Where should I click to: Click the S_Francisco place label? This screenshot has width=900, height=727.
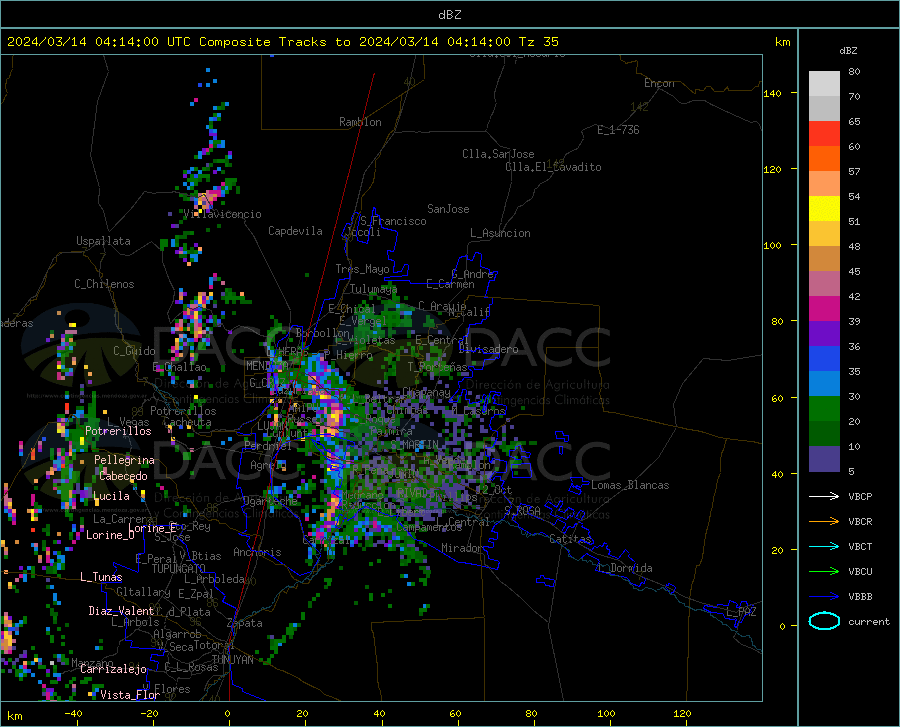(393, 221)
